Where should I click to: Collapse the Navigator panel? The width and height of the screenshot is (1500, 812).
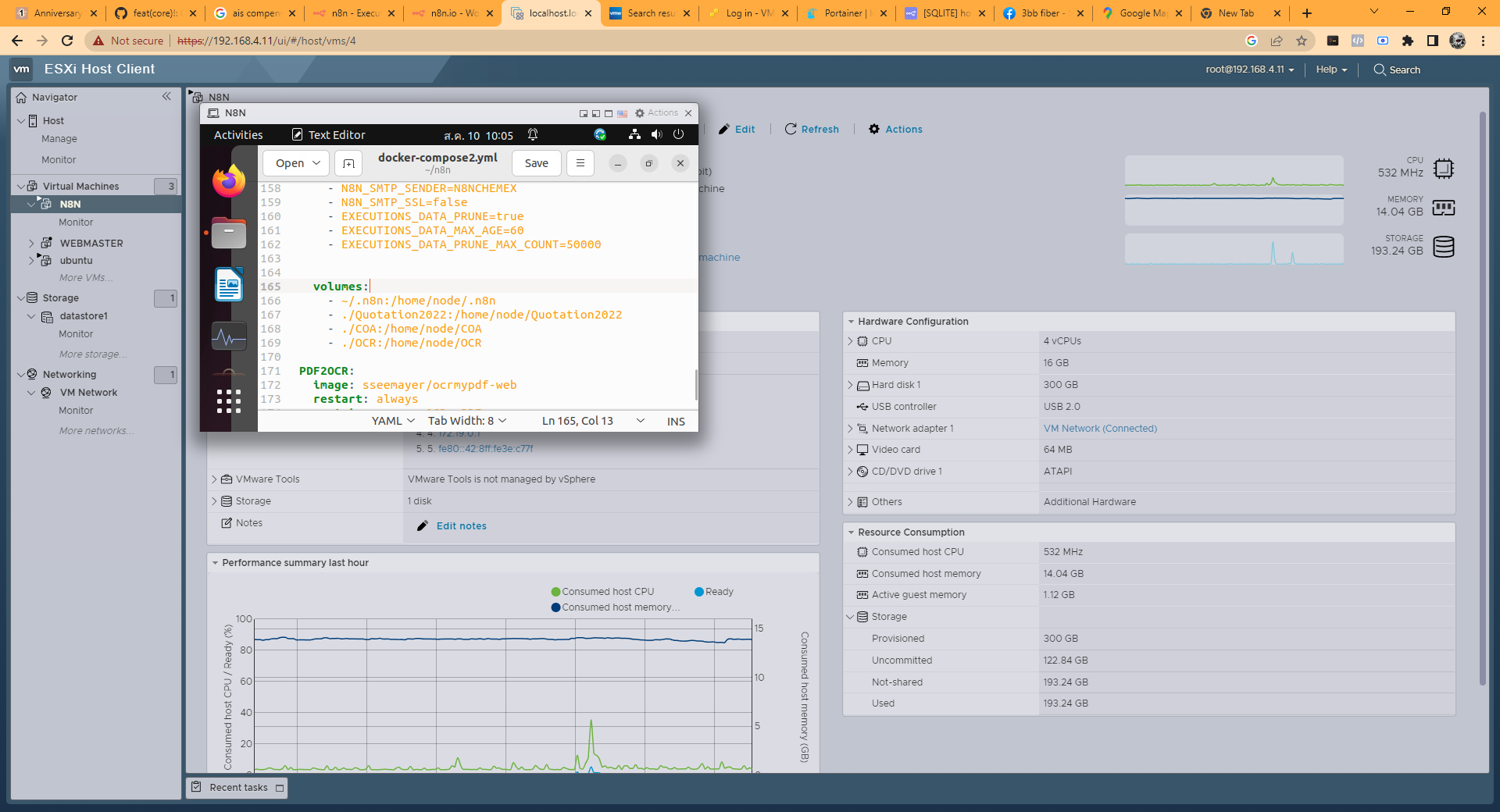[166, 97]
